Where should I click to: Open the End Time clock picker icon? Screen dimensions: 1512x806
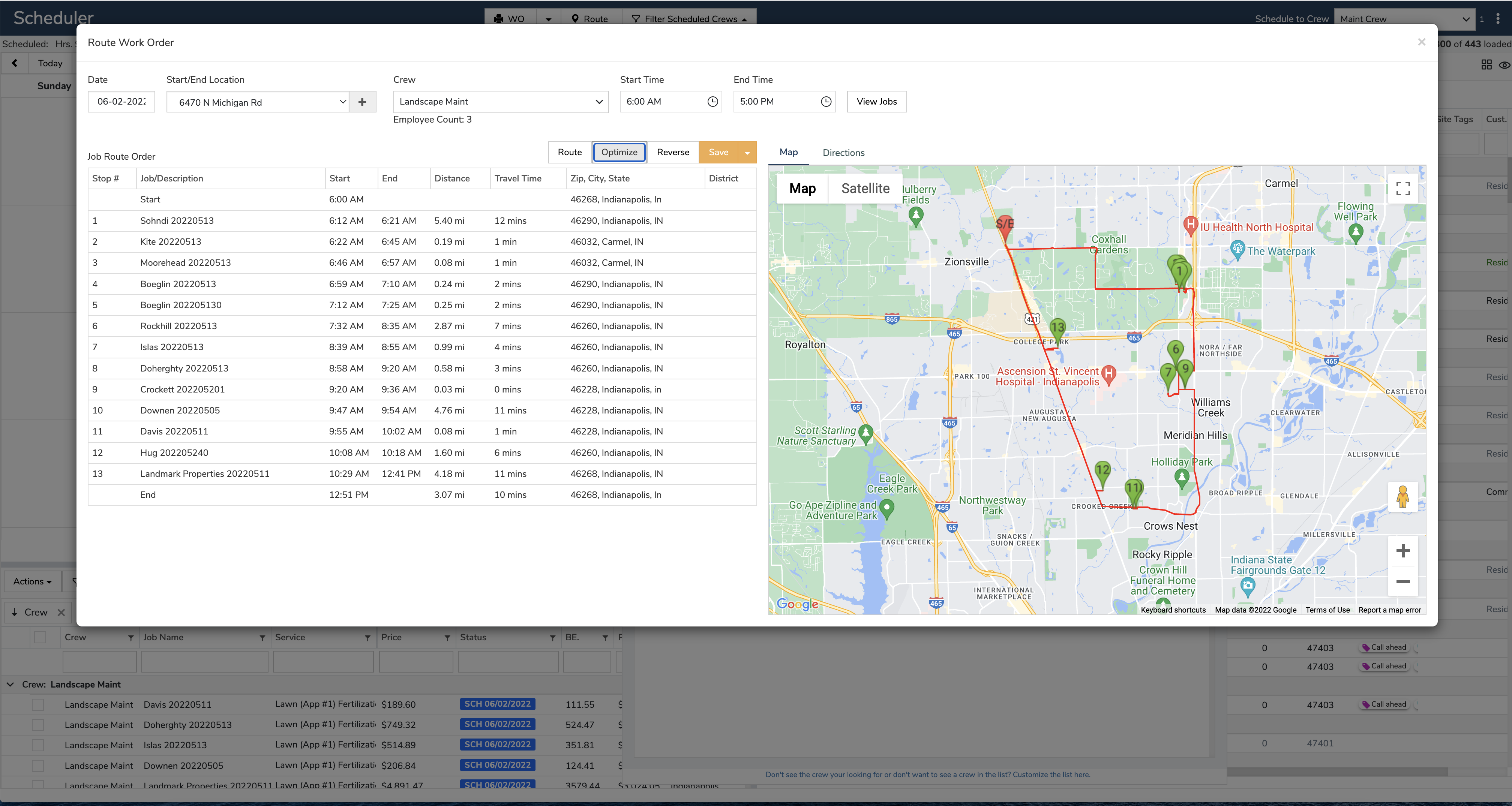tap(826, 102)
